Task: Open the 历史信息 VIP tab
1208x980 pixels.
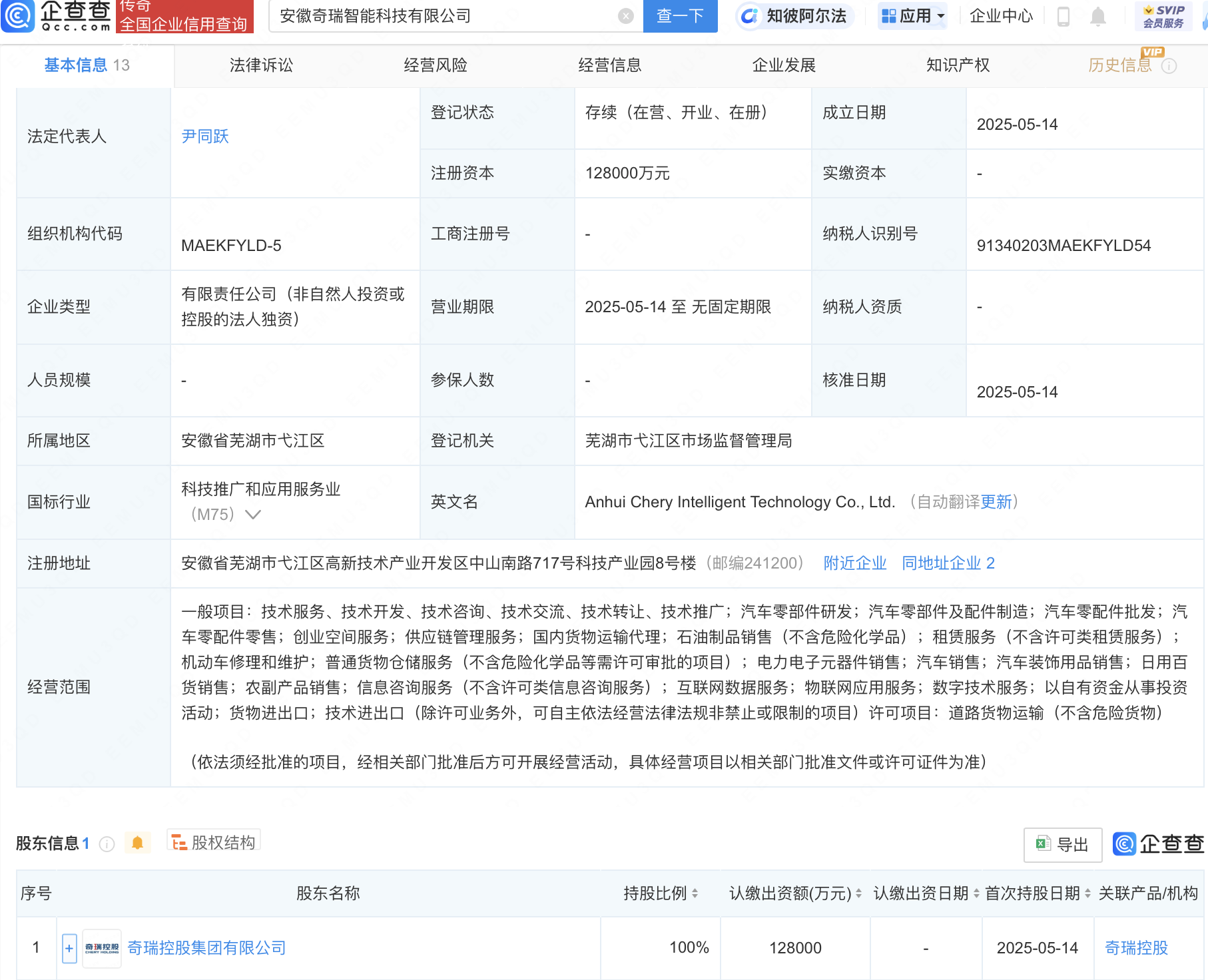Action: click(x=1120, y=65)
